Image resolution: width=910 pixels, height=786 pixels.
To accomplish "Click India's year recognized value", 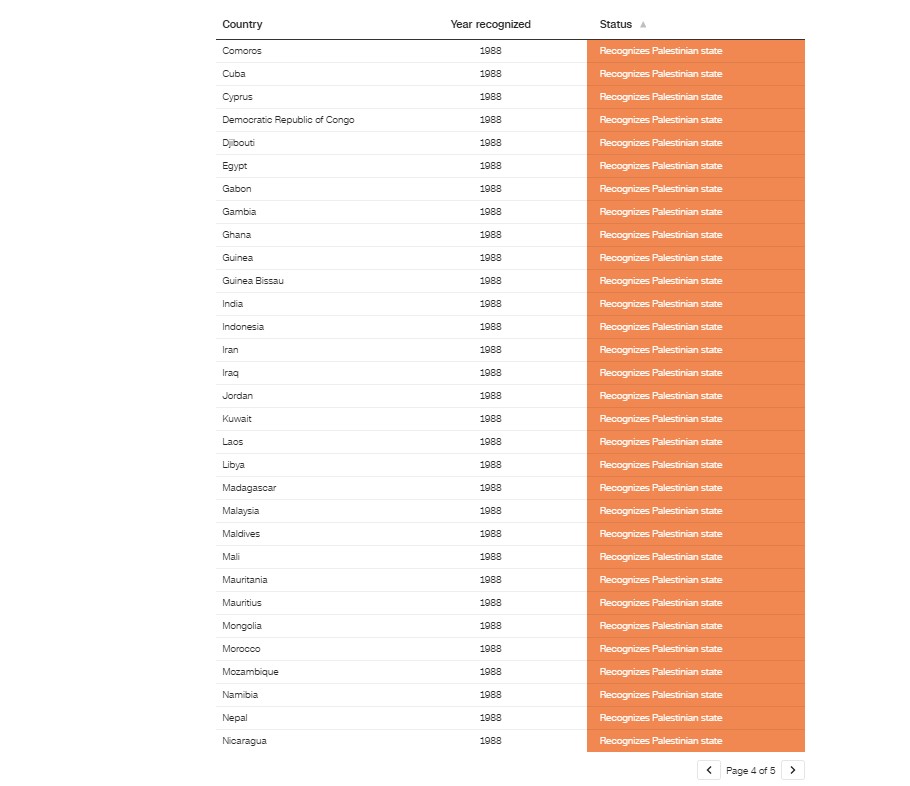I will coord(490,304).
